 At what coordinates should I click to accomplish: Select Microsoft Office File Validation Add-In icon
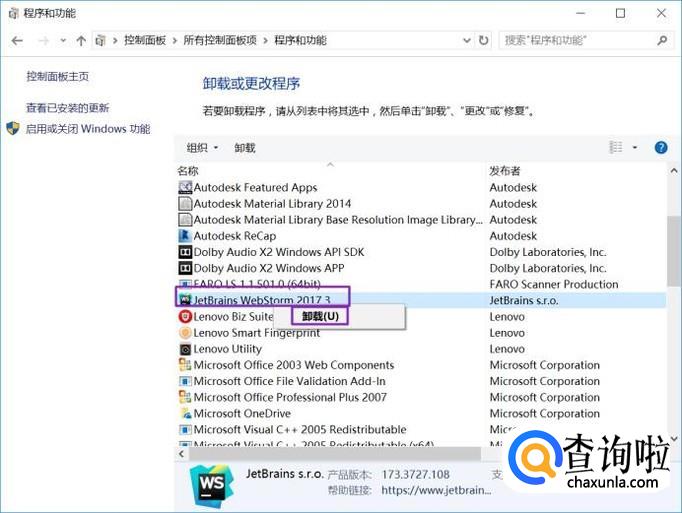(185, 381)
